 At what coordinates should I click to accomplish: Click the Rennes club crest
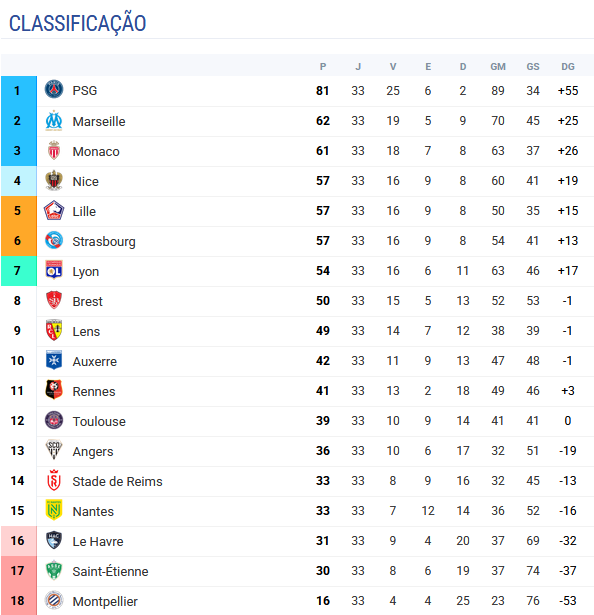[54, 391]
